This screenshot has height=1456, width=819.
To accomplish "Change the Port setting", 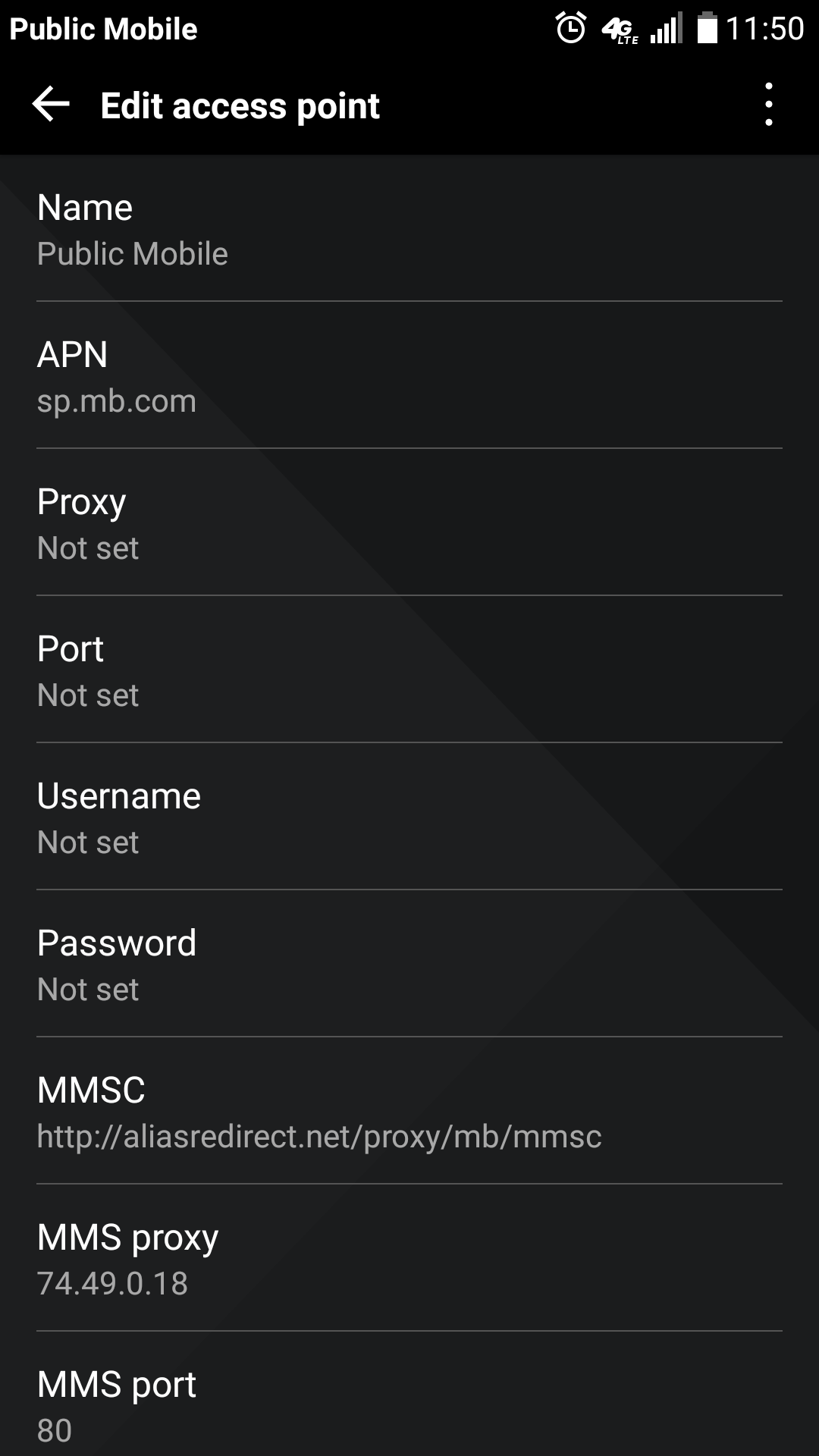I will 409,671.
